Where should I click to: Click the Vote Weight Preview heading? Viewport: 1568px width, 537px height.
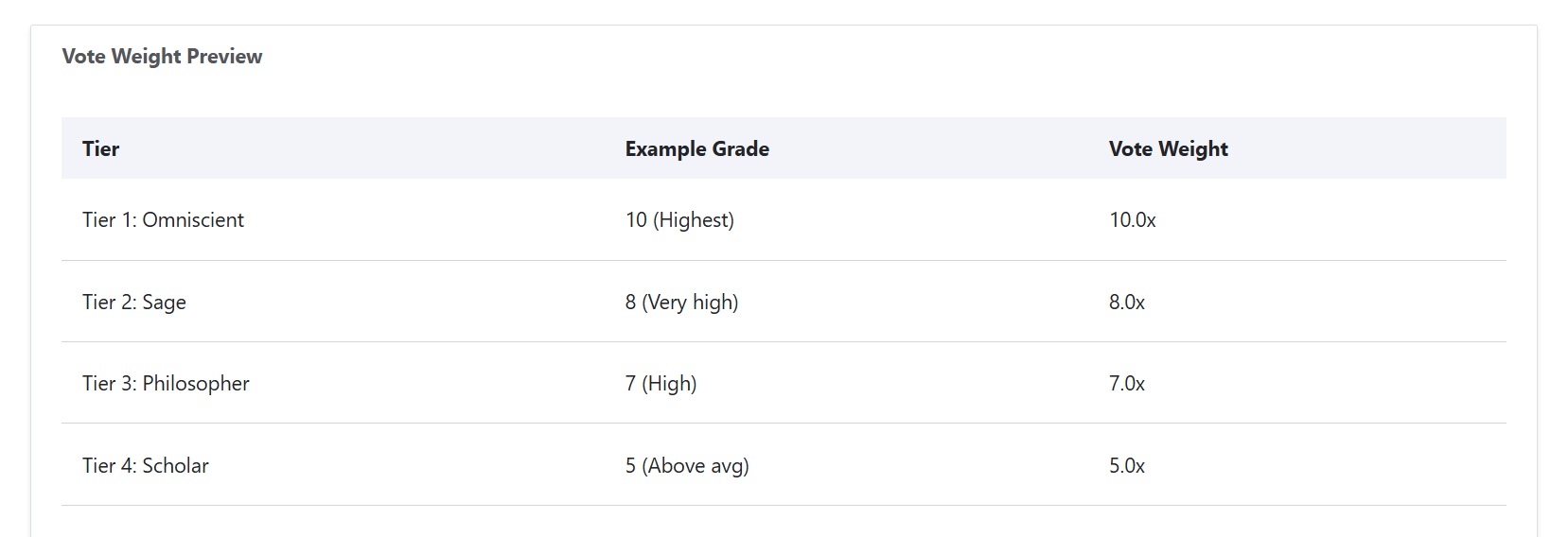tap(162, 57)
